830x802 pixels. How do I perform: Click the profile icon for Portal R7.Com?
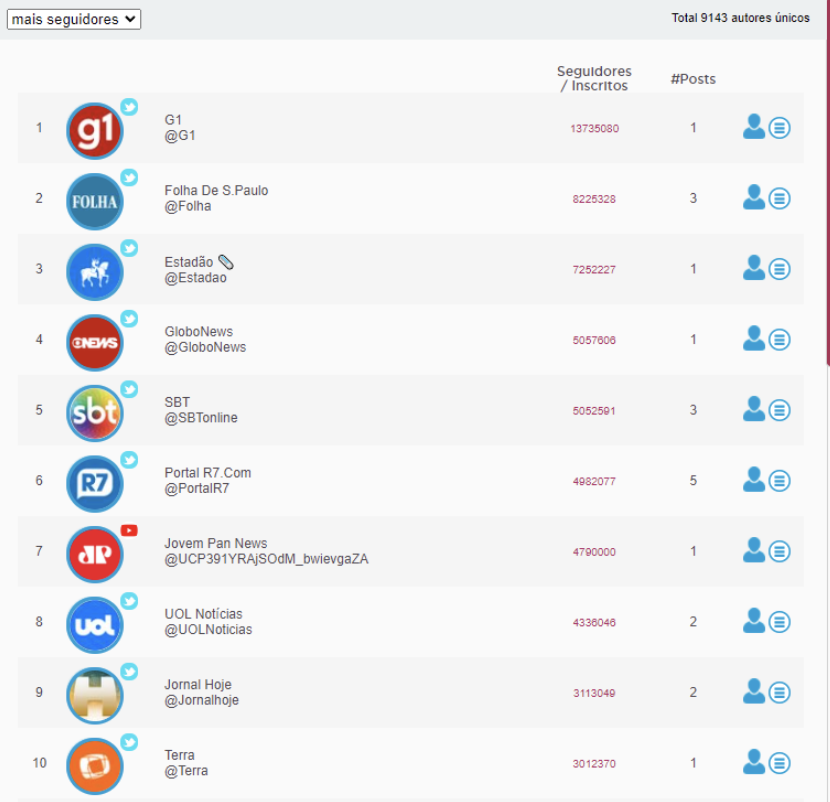754,480
